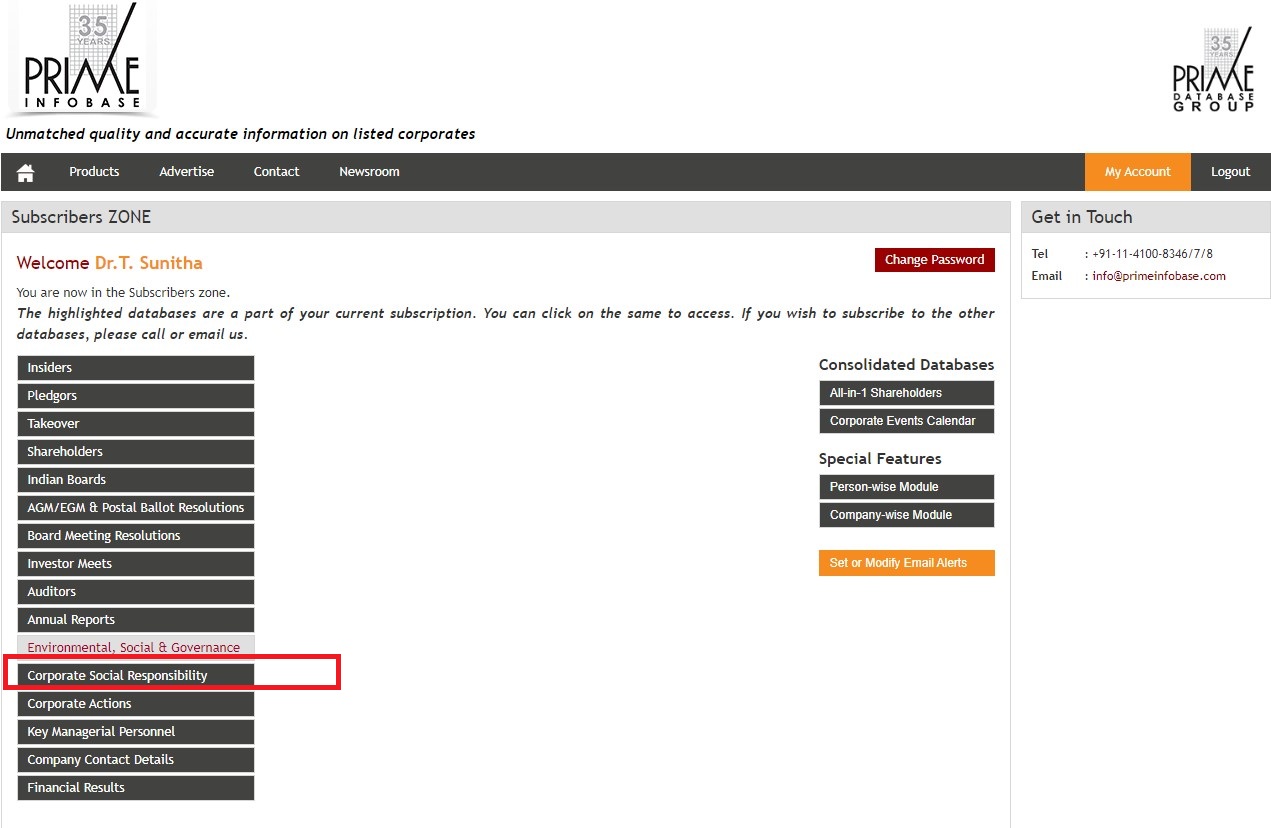1271x828 pixels.
Task: Click Set or Modify Email Alerts
Action: 906,563
